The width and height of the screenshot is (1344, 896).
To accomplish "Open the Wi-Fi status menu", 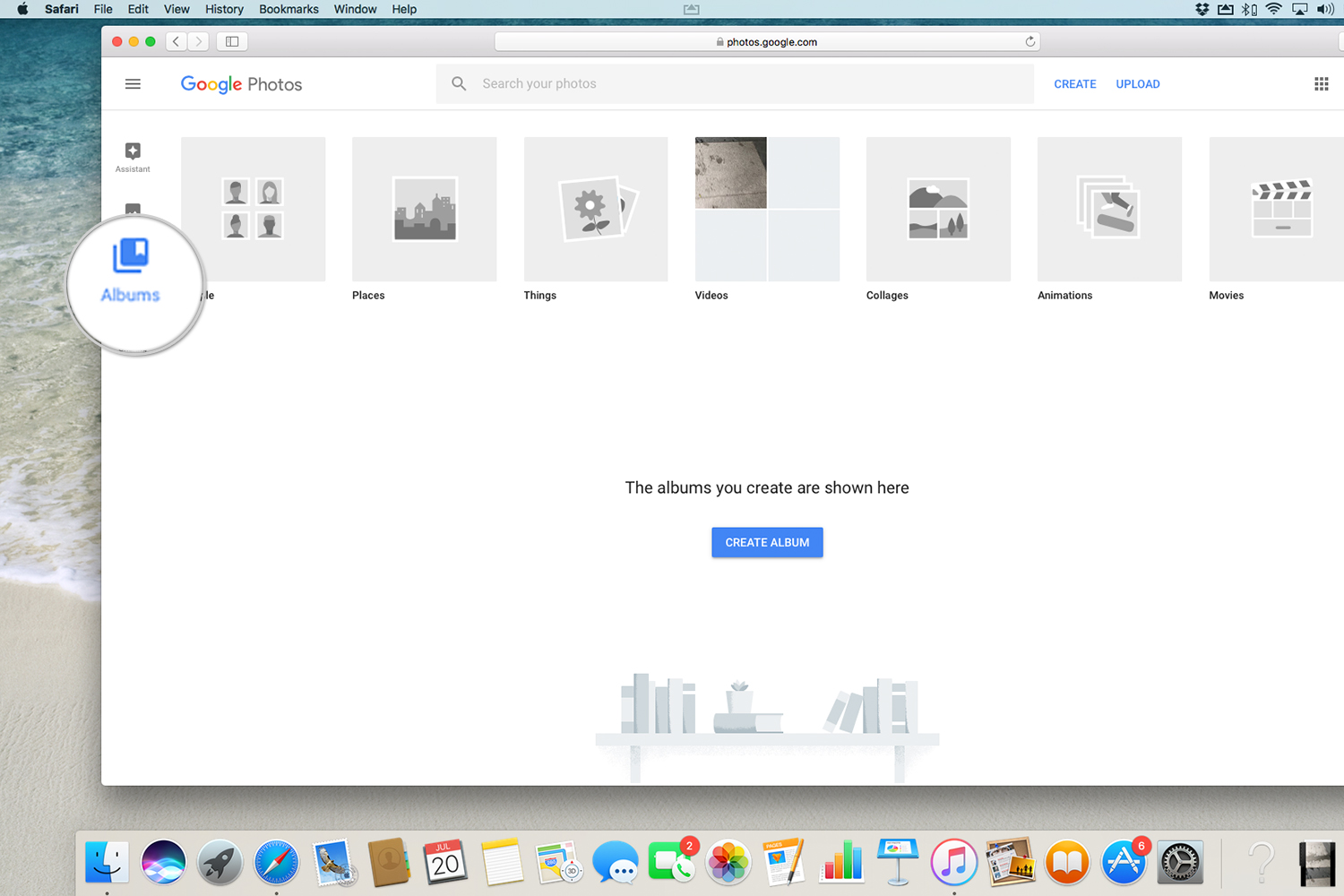I will click(1273, 9).
